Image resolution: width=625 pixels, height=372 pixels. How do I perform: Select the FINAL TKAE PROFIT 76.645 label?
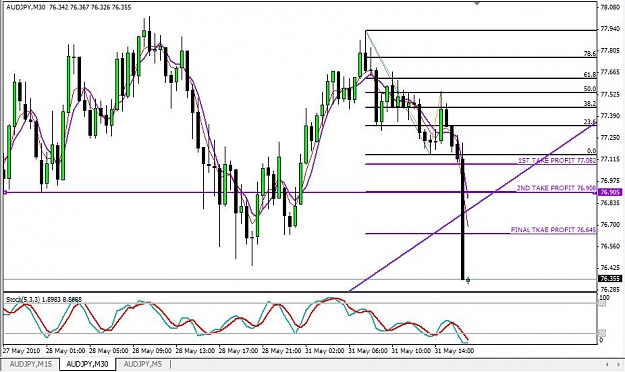coord(554,230)
